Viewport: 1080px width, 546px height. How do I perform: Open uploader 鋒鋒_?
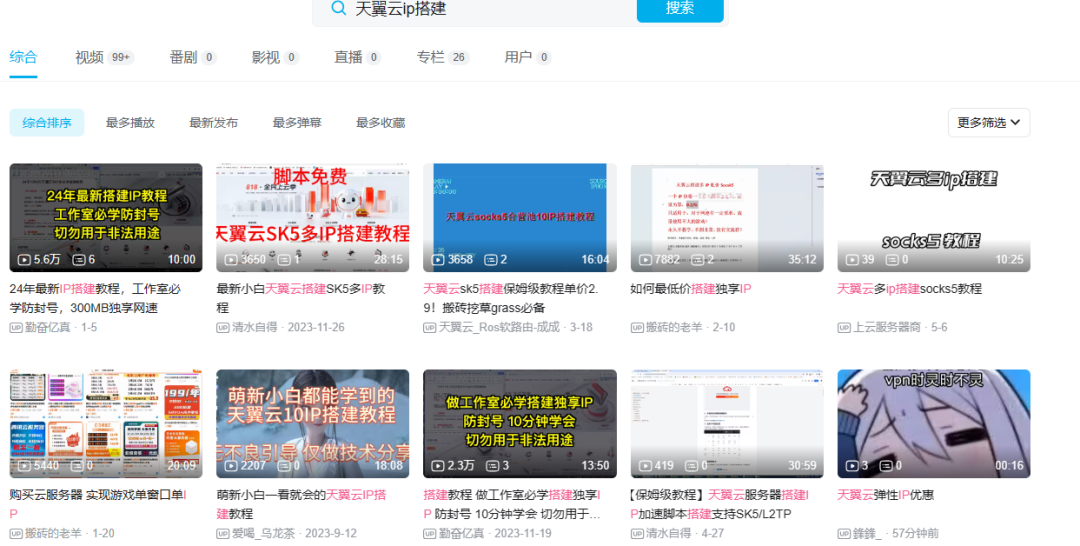867,533
